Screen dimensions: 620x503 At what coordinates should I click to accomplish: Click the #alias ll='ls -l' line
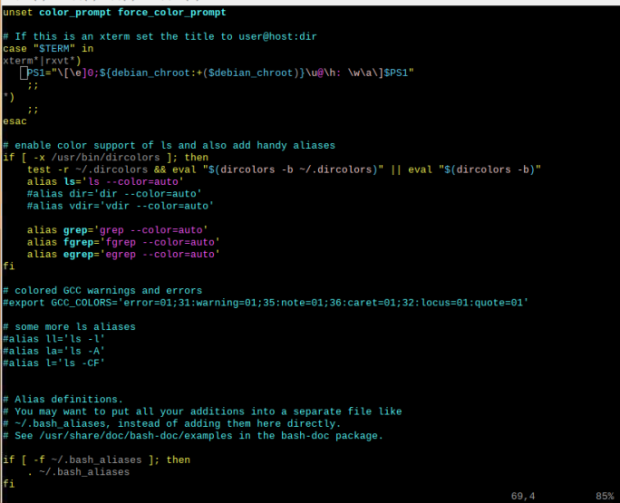(x=54, y=339)
